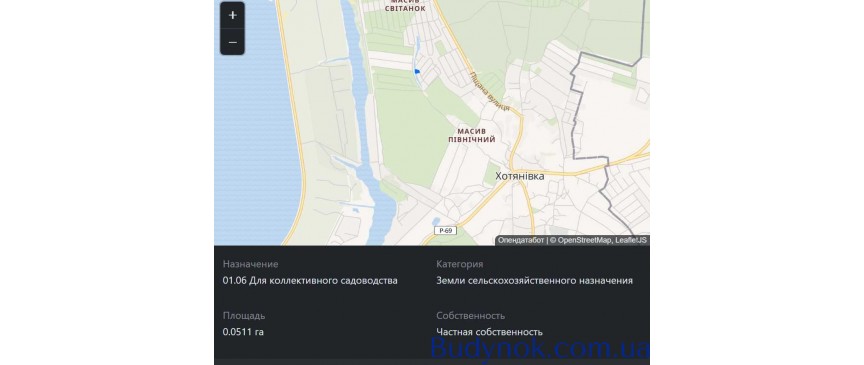Open the OpenStreetMap attribution link
Image resolution: width=864 pixels, height=365 pixels.
[585, 240]
